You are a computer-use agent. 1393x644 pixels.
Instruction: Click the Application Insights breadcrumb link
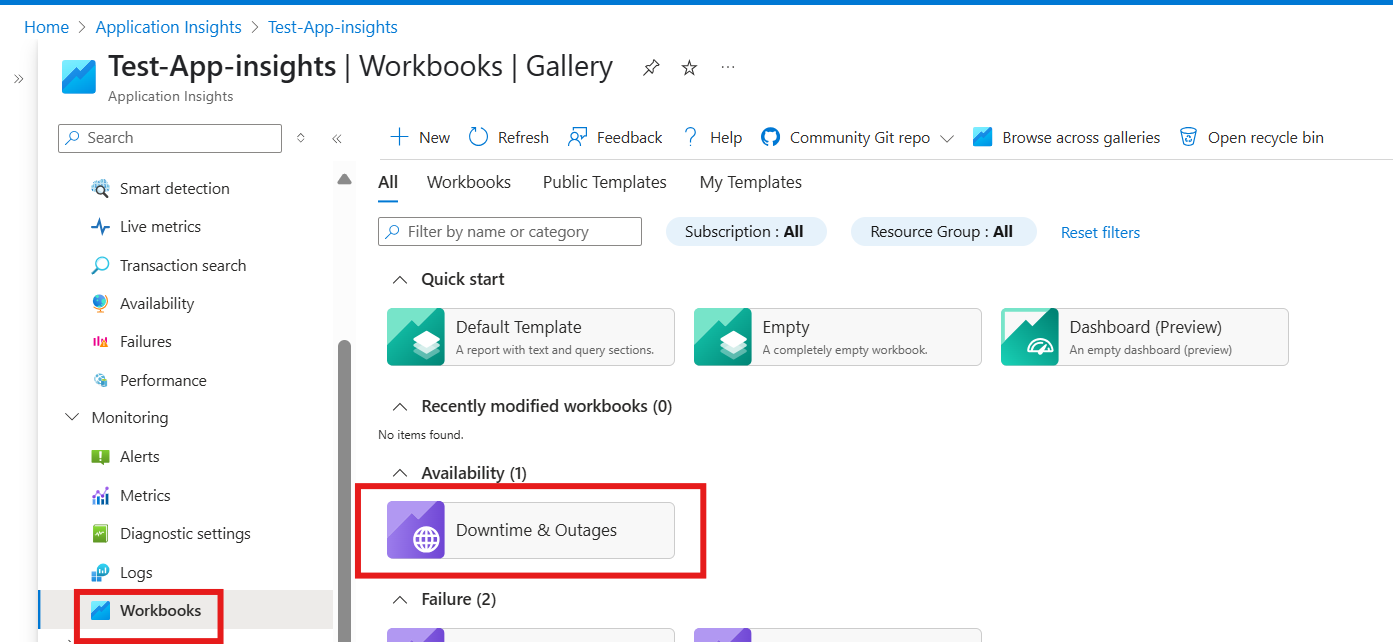point(169,27)
